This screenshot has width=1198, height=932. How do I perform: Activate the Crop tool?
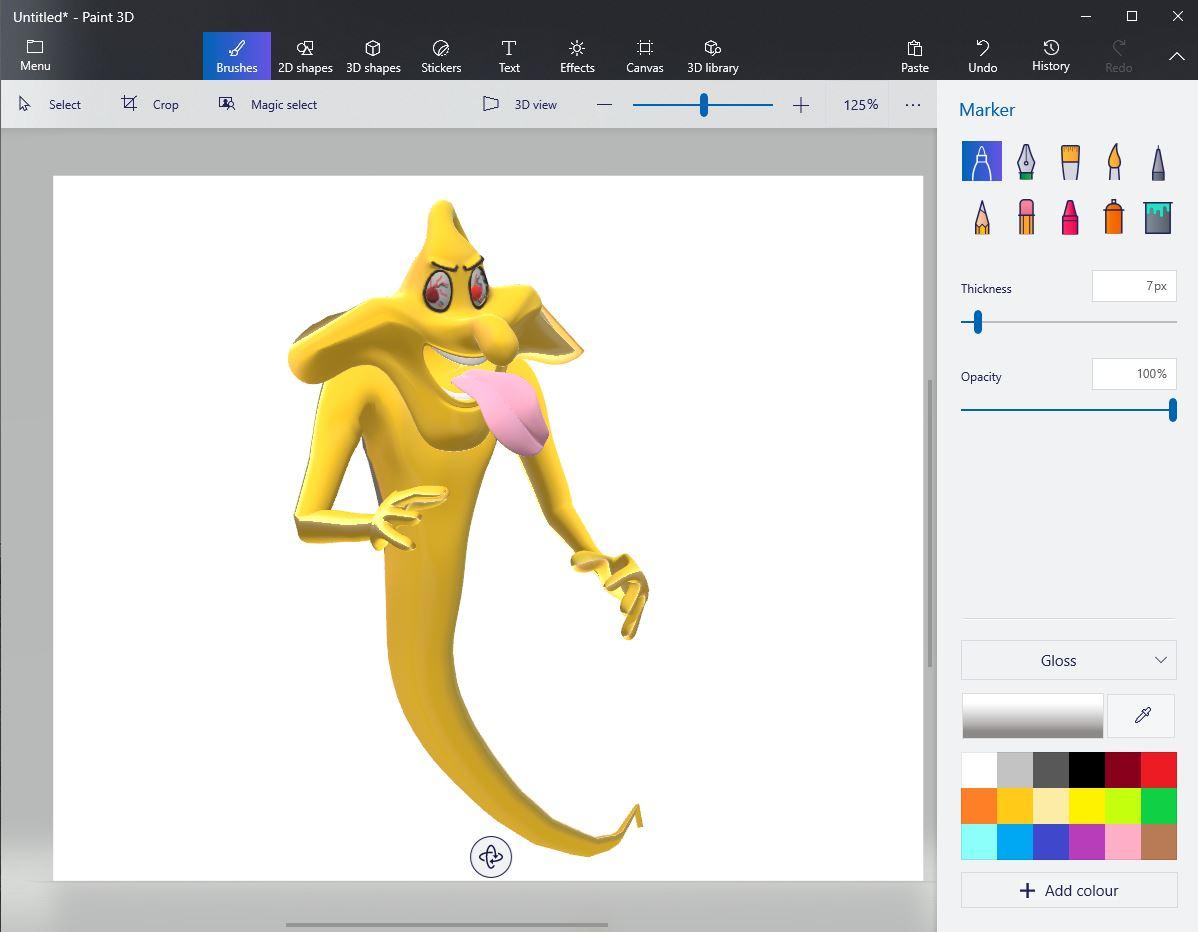(x=150, y=104)
